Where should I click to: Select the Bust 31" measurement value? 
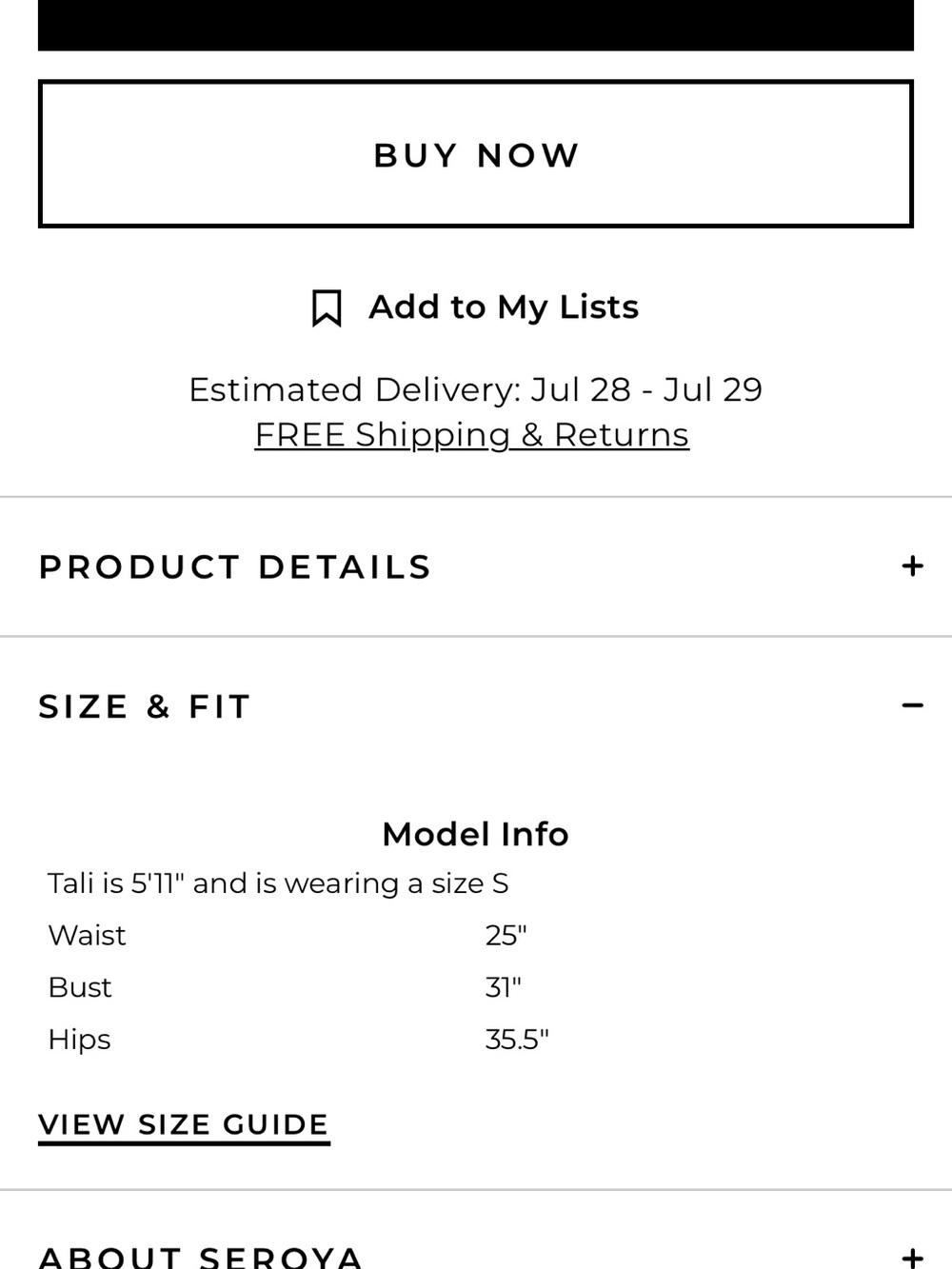tap(504, 987)
